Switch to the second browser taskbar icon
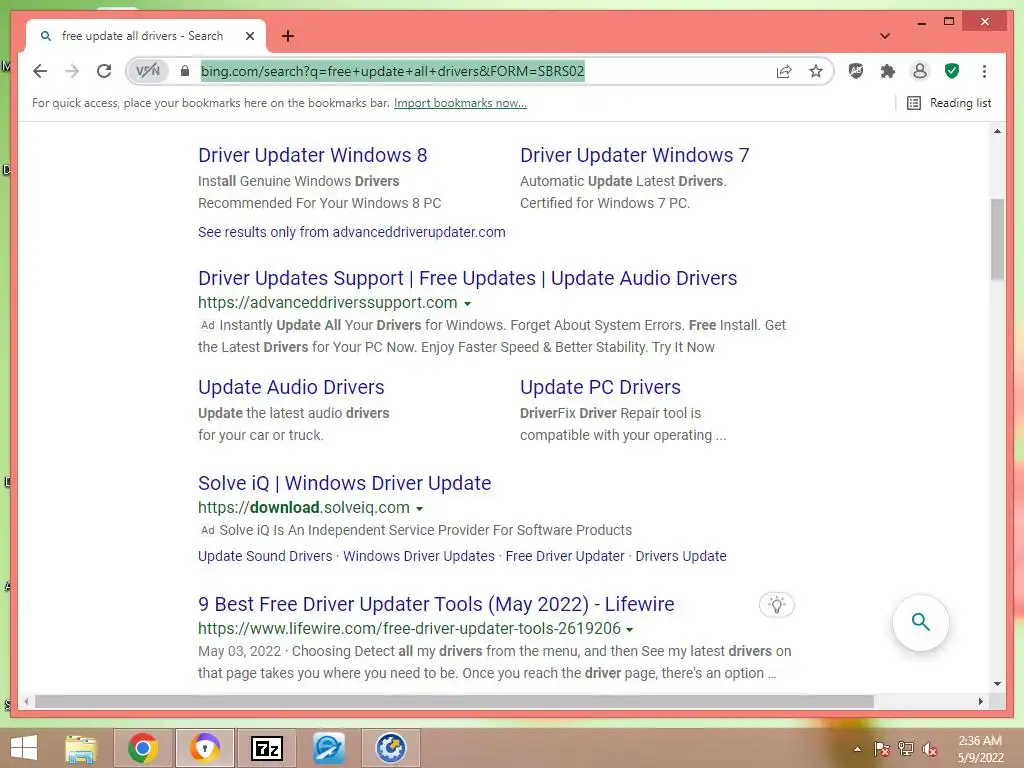 click(205, 748)
